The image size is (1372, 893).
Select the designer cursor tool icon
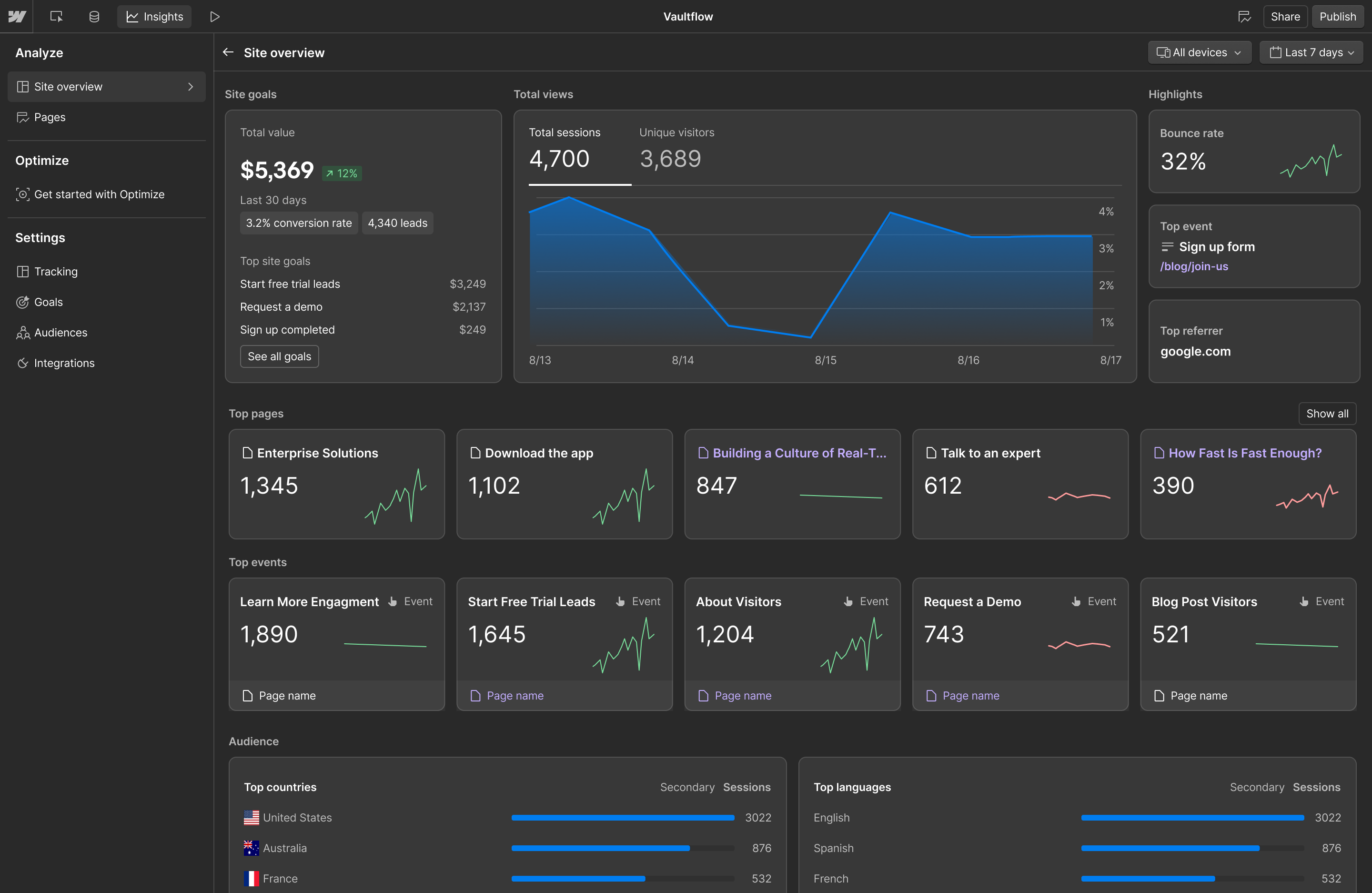click(x=56, y=17)
